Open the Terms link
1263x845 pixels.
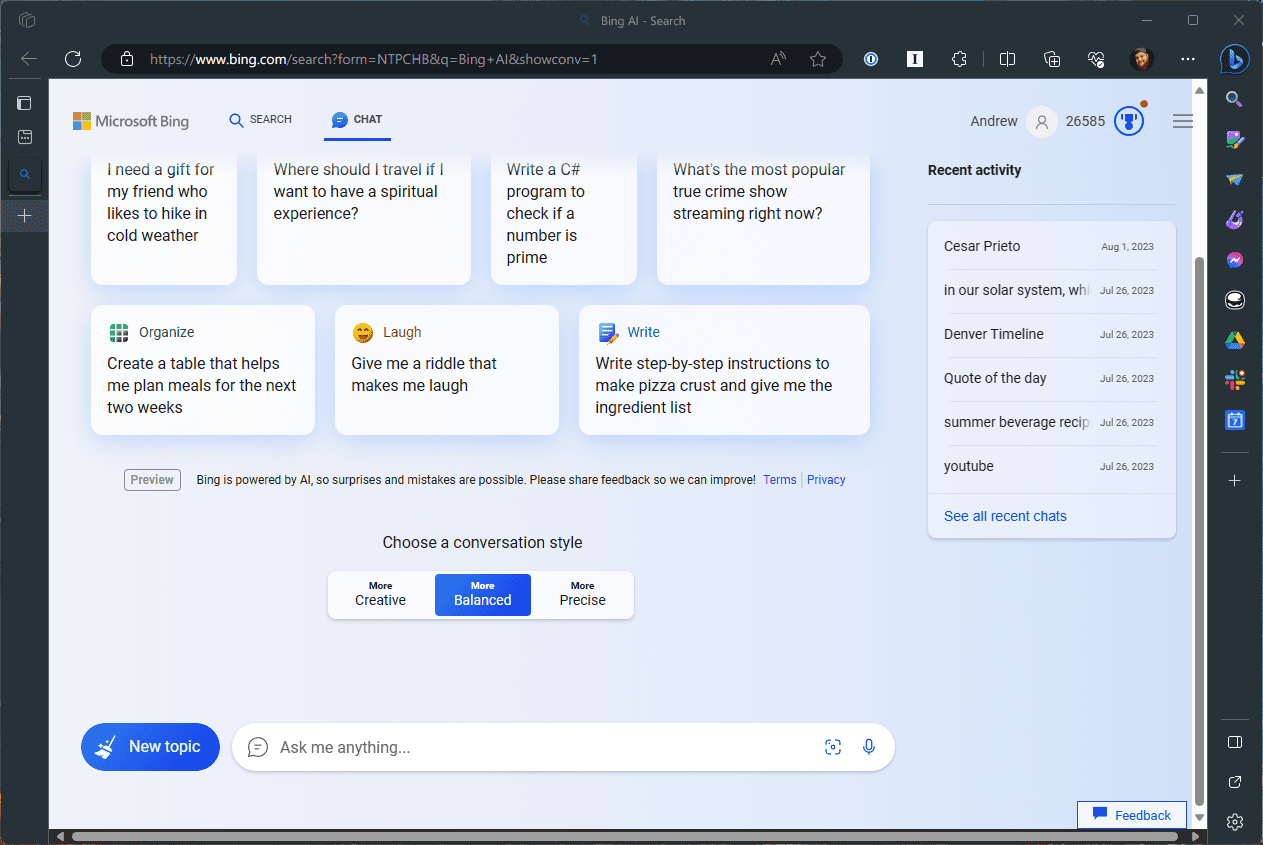(780, 480)
